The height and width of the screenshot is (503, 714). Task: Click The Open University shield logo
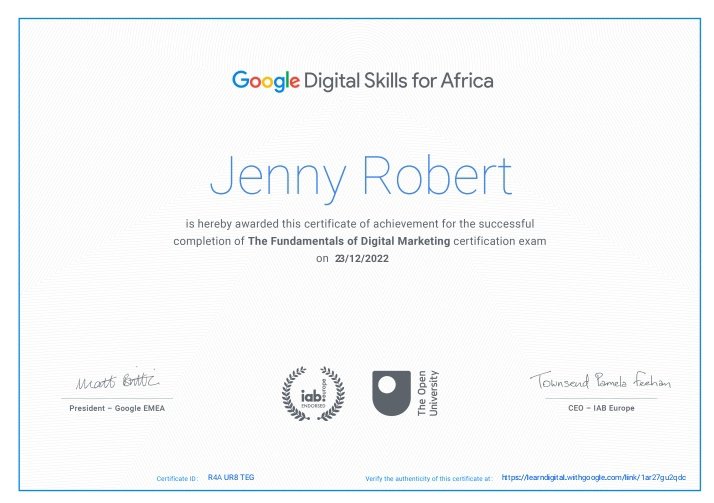coord(392,393)
